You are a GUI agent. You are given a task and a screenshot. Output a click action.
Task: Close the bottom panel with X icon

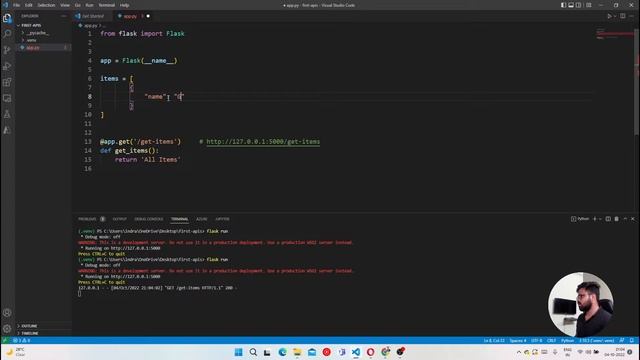point(633,219)
